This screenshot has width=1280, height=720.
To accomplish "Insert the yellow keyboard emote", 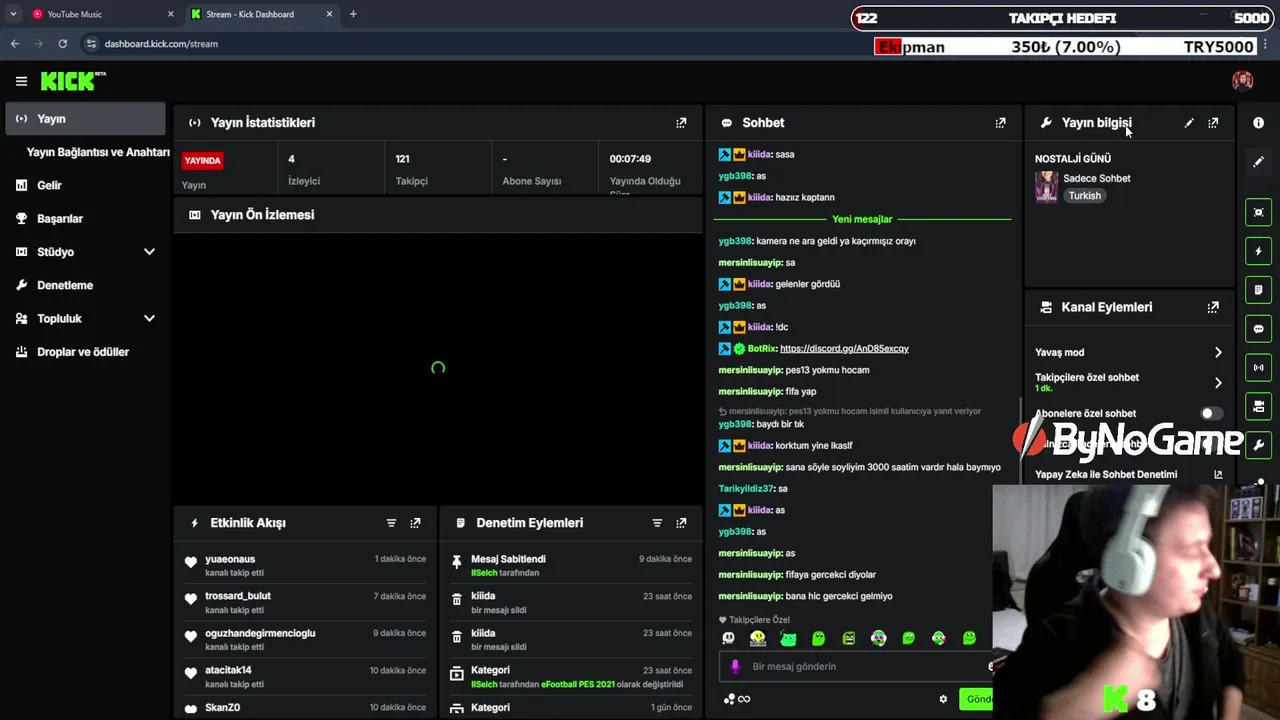I will click(758, 638).
